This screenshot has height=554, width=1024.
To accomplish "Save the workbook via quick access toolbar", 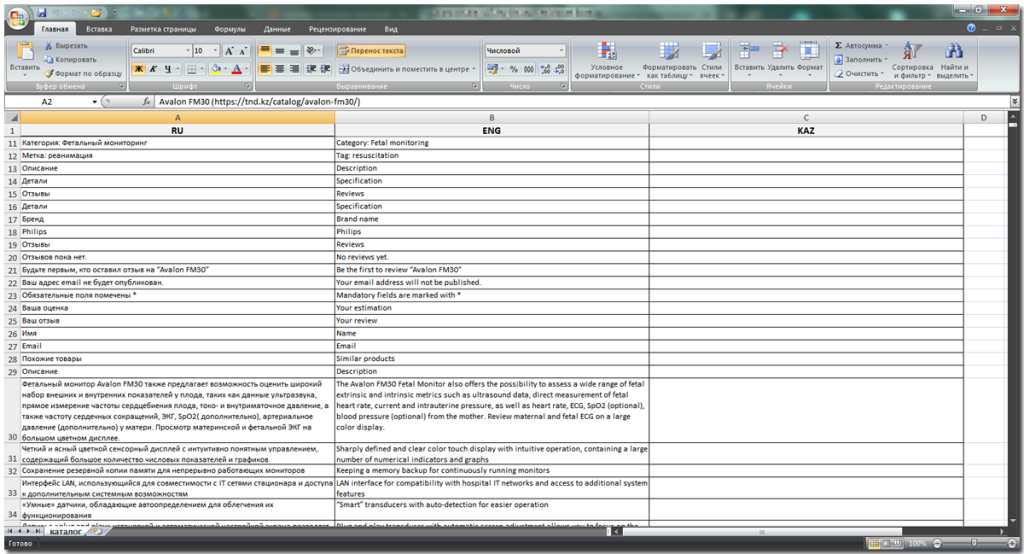I will (42, 12).
